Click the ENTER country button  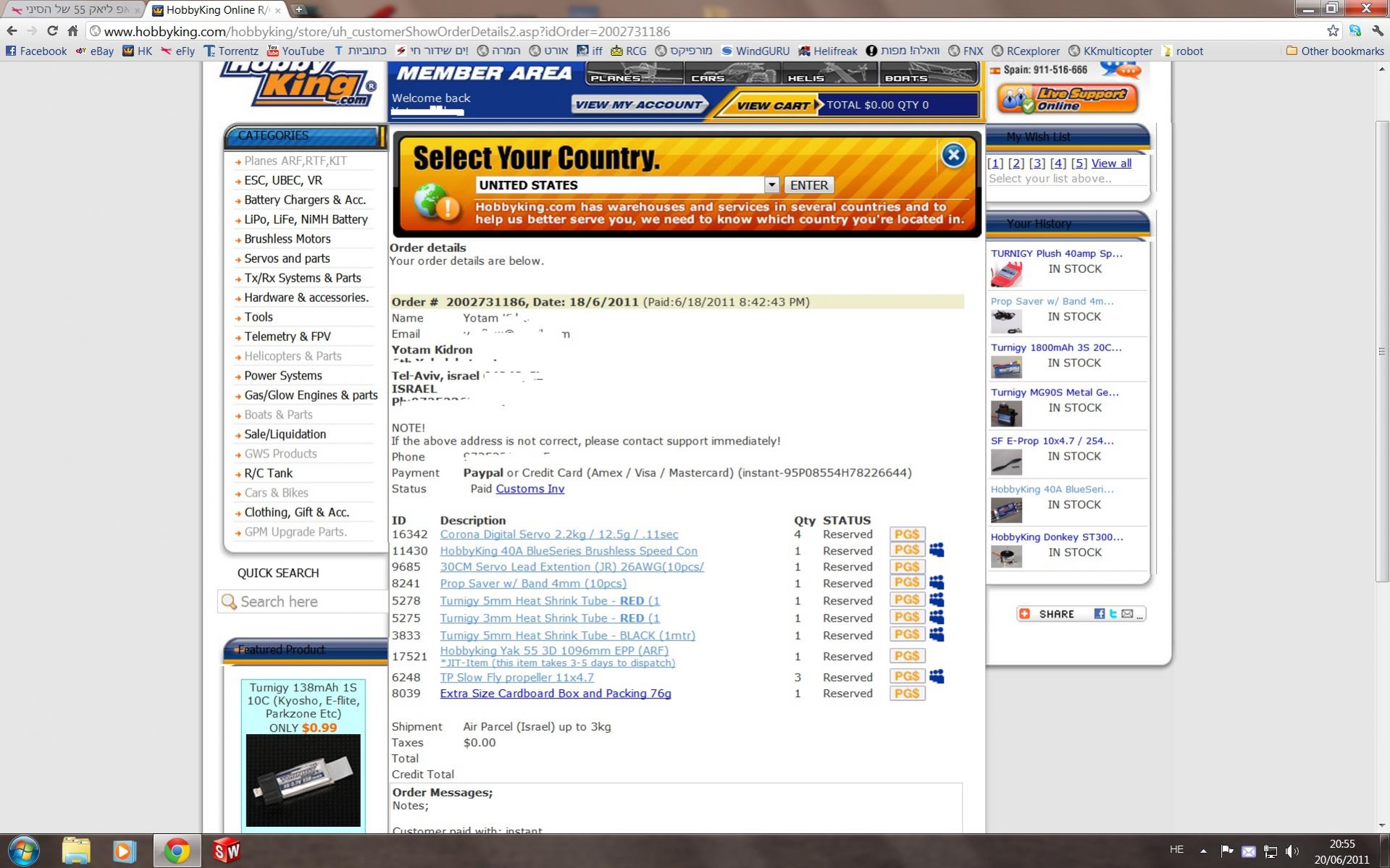coord(809,185)
